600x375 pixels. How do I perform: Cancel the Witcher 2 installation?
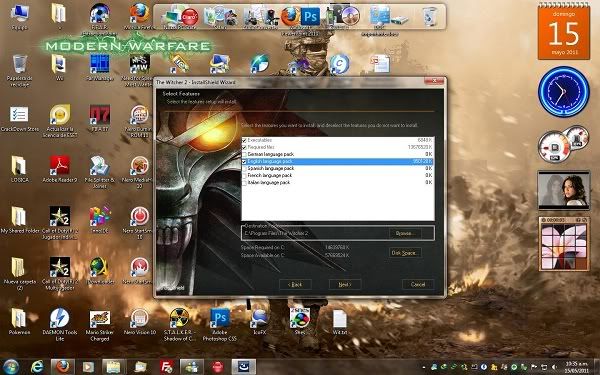pyautogui.click(x=418, y=284)
